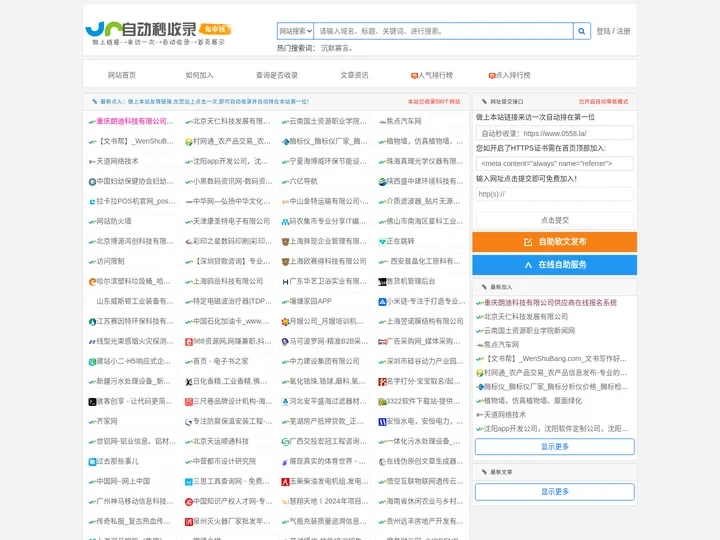The width and height of the screenshot is (720, 540).
Task: Open 登陆 / 注册 link
Action: [x=613, y=31]
